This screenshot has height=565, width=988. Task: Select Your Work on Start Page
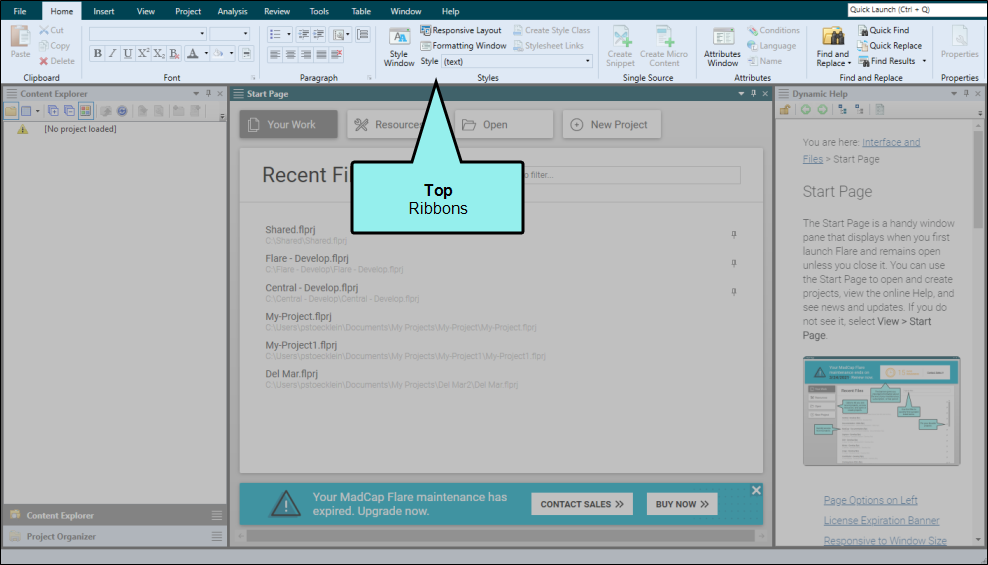tap(289, 125)
